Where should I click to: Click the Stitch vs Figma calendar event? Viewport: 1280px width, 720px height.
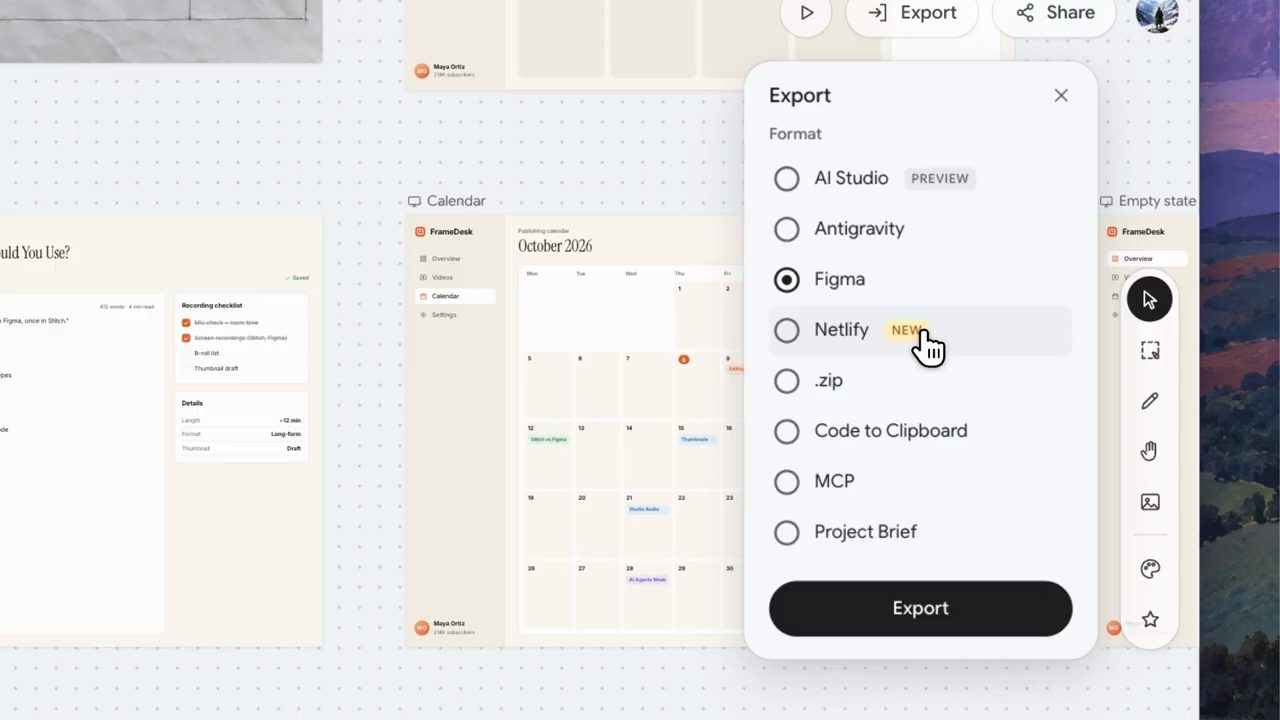(x=548, y=439)
